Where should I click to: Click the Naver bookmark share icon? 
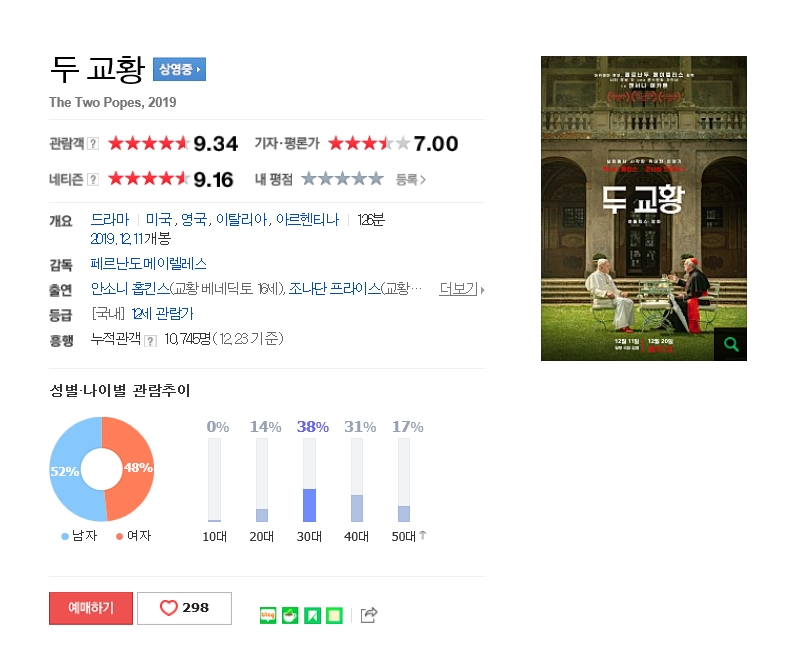[312, 615]
